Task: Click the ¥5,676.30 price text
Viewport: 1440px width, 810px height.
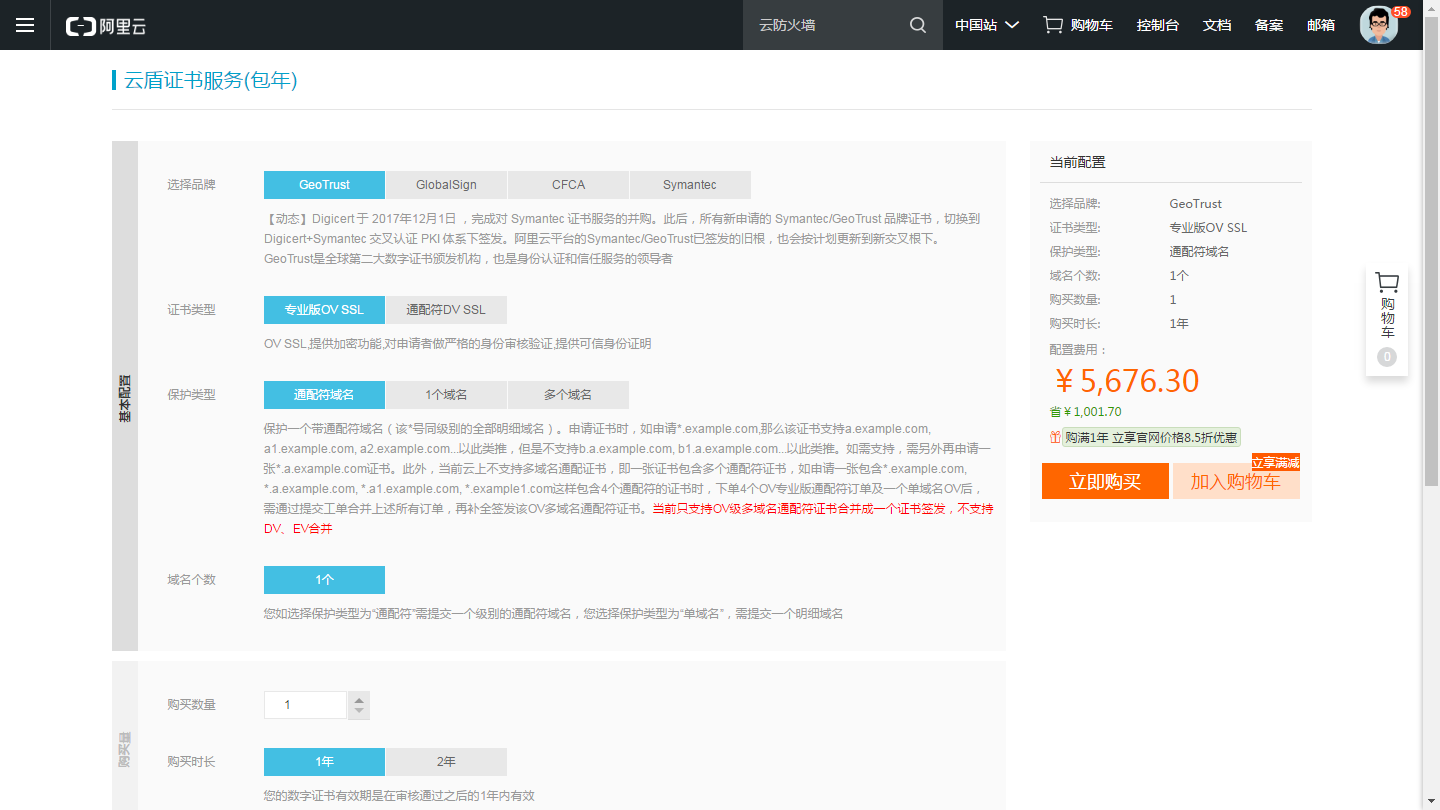Action: pyautogui.click(x=1127, y=381)
